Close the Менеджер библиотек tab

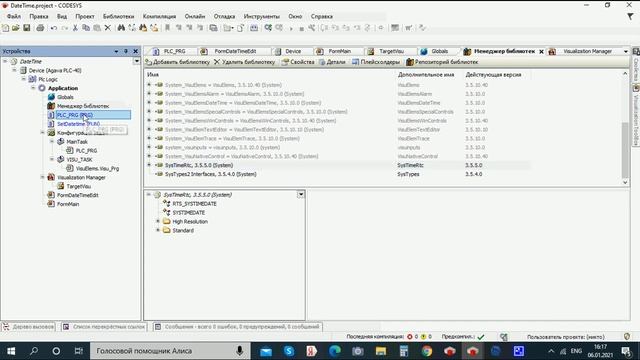[x=541, y=52]
